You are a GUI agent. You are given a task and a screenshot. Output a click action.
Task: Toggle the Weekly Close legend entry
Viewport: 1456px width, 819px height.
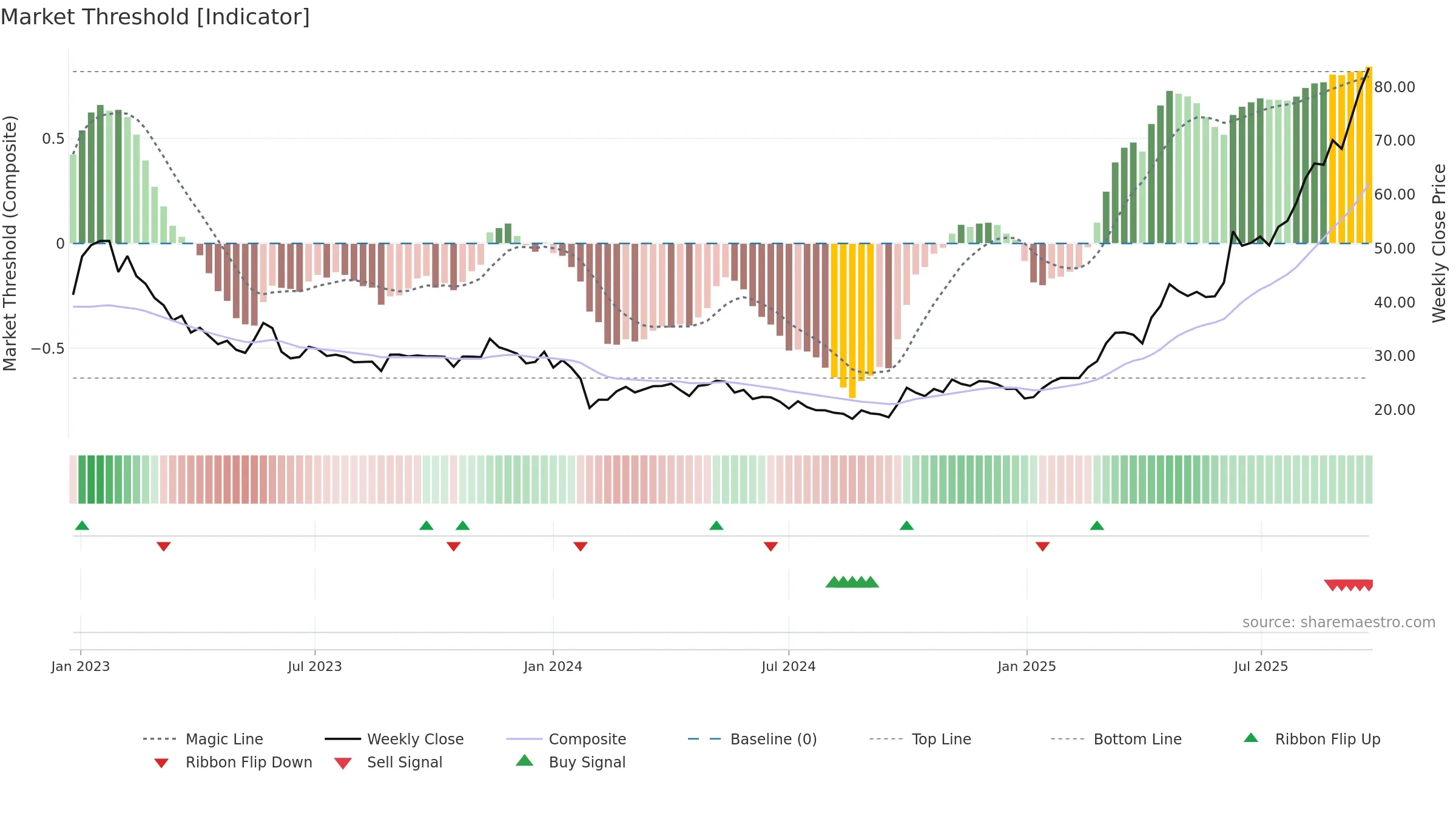[x=394, y=739]
